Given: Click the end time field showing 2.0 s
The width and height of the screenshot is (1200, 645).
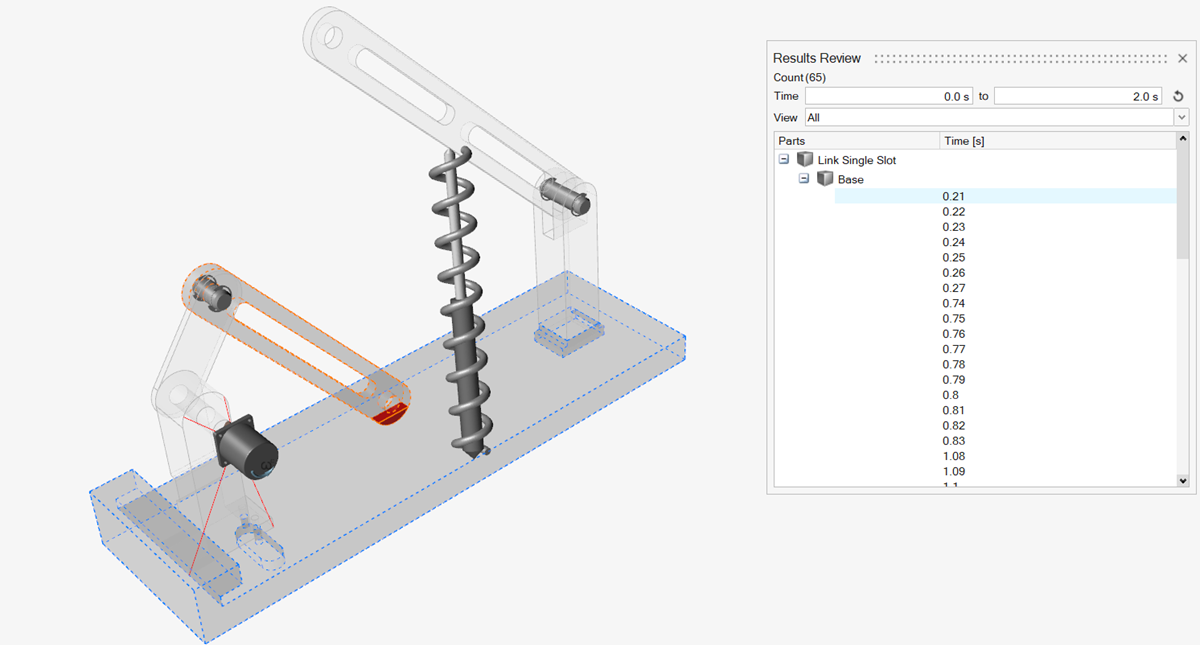Looking at the screenshot, I should (1078, 97).
